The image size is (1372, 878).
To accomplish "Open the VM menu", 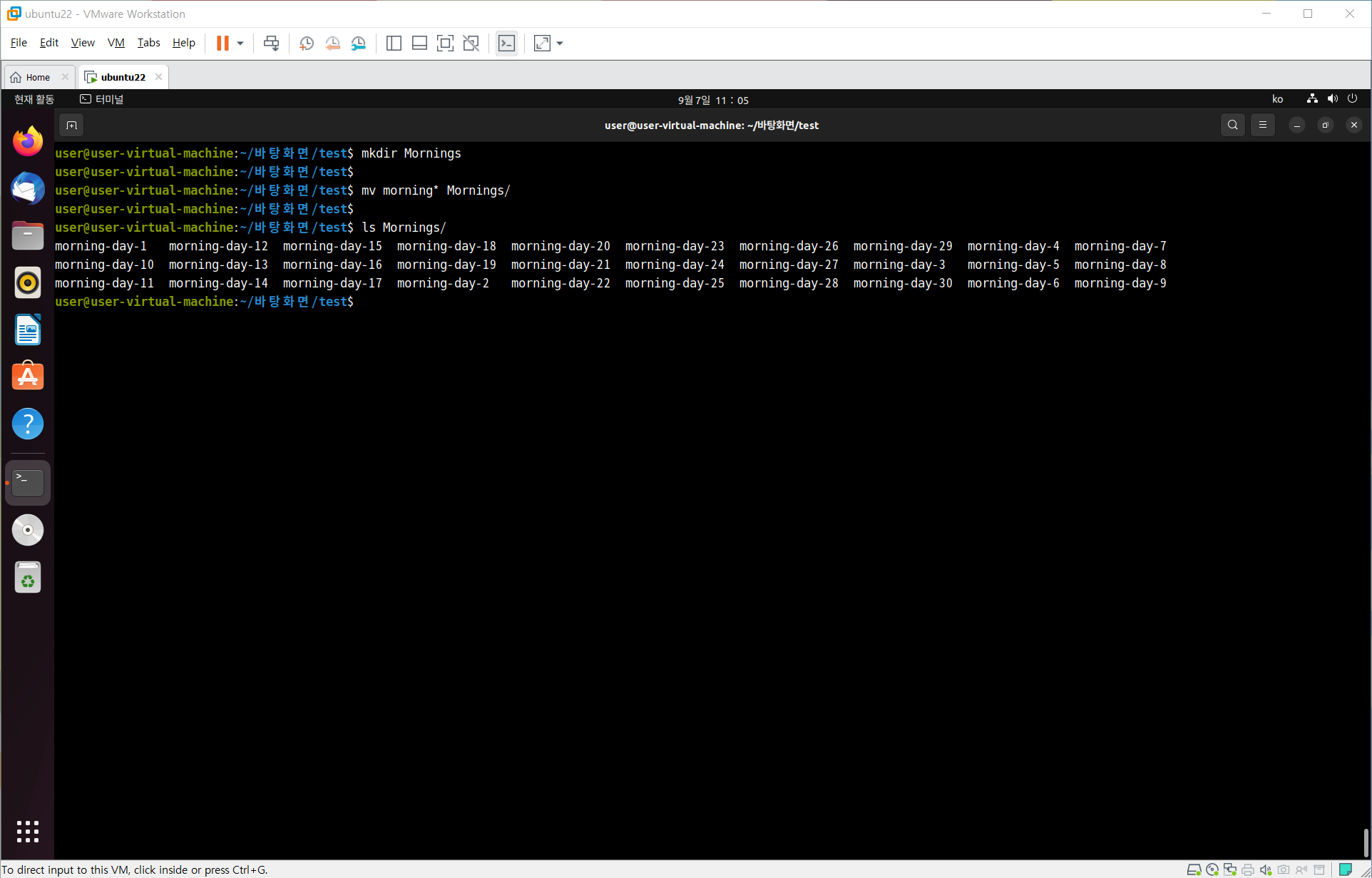I will pos(116,43).
